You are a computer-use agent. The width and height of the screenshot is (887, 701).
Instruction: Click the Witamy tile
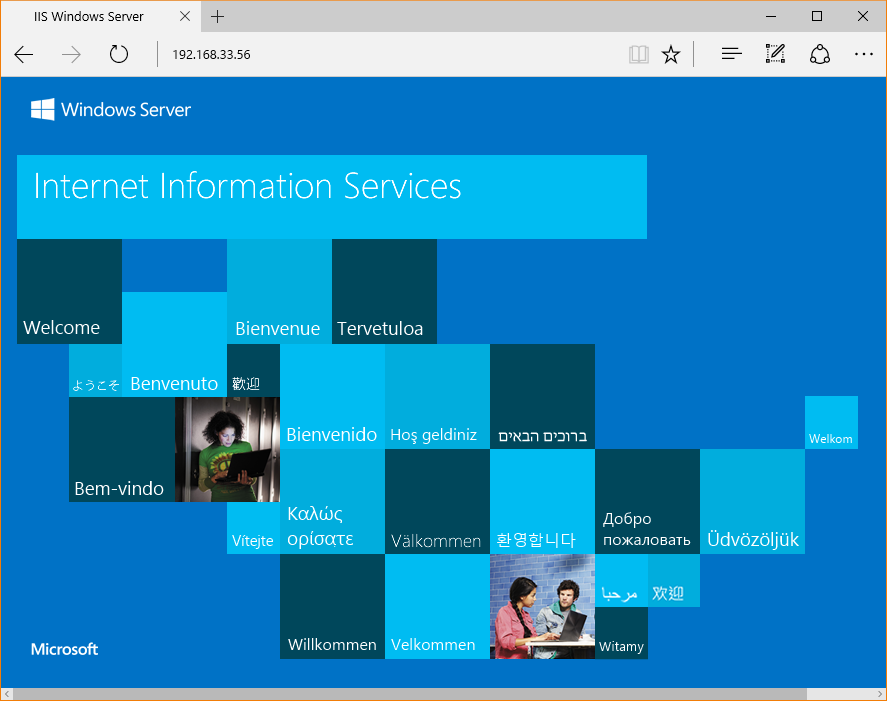tap(621, 633)
